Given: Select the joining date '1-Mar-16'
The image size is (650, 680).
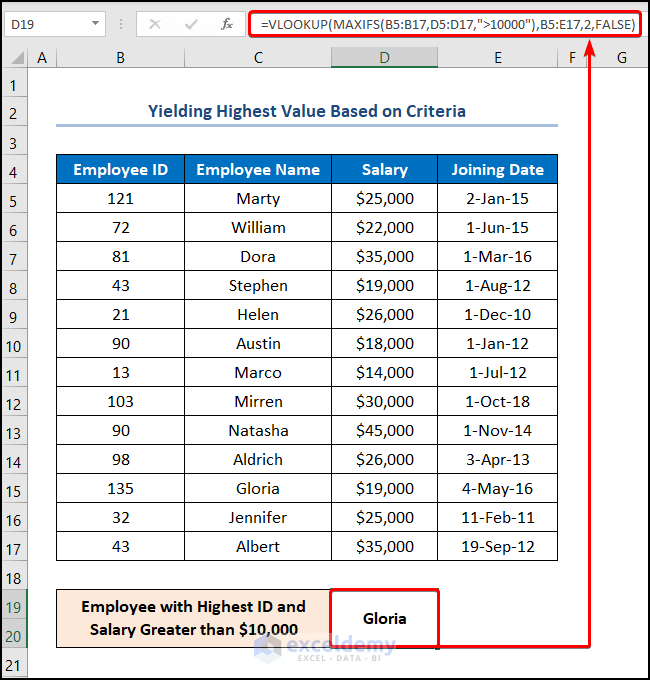Looking at the screenshot, I should click(x=498, y=257).
